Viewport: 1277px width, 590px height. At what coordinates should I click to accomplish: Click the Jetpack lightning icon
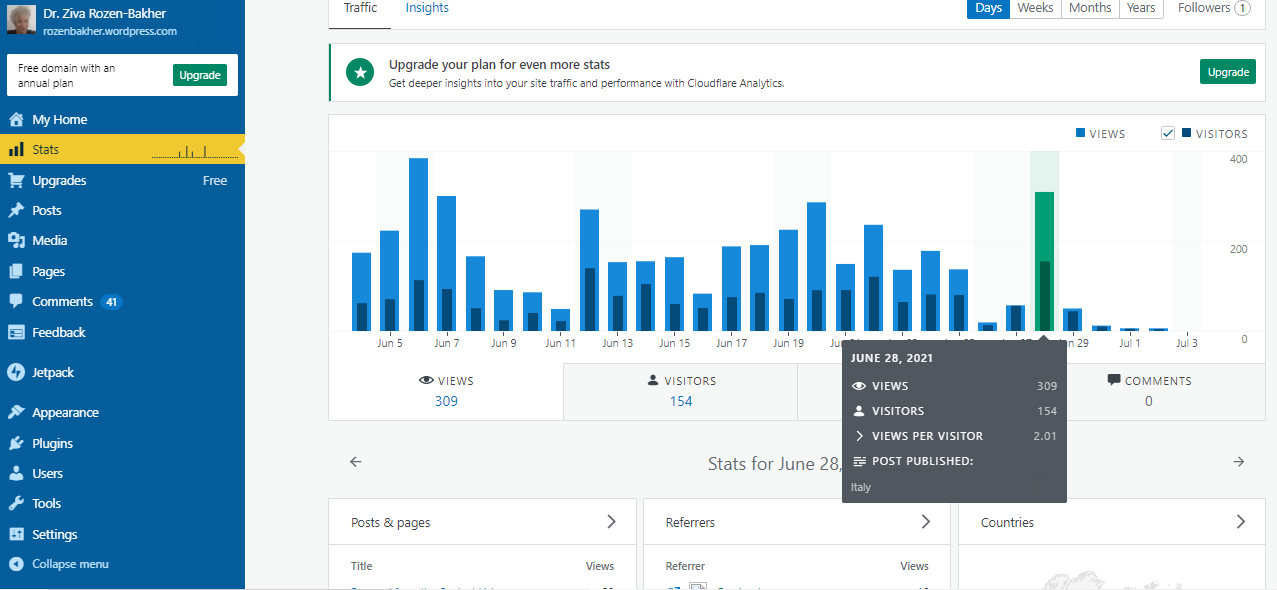16,372
